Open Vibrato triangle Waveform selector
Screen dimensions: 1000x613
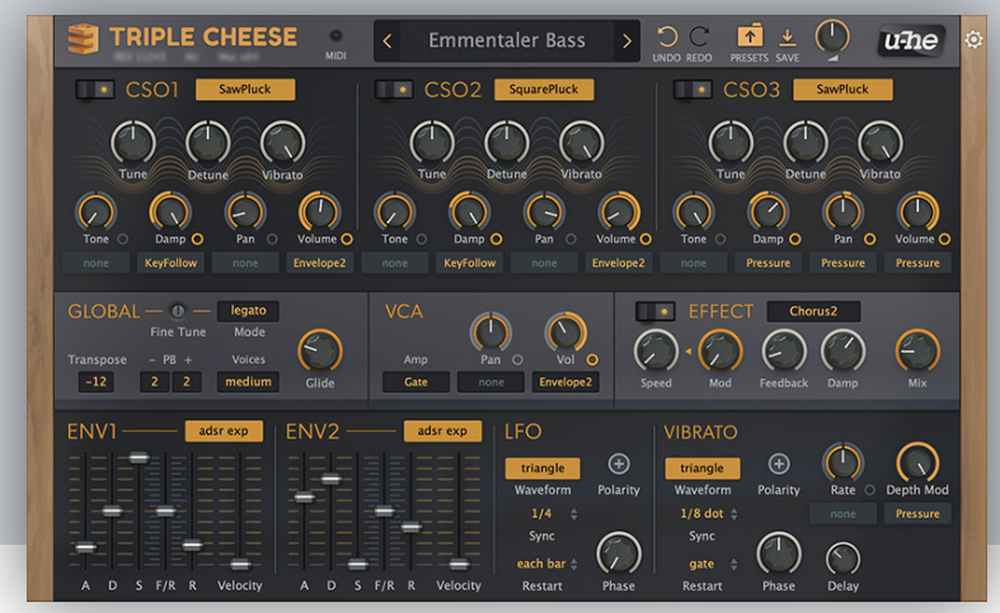702,468
